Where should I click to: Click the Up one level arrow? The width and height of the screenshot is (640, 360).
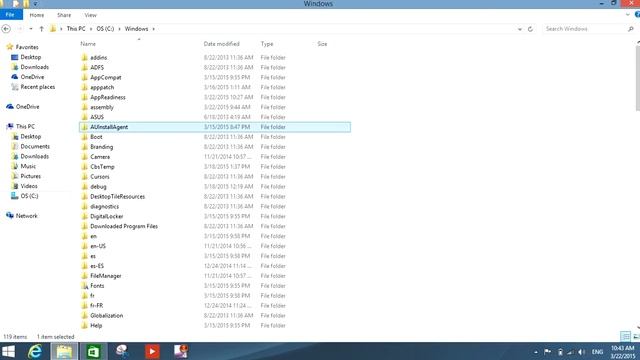[41, 29]
